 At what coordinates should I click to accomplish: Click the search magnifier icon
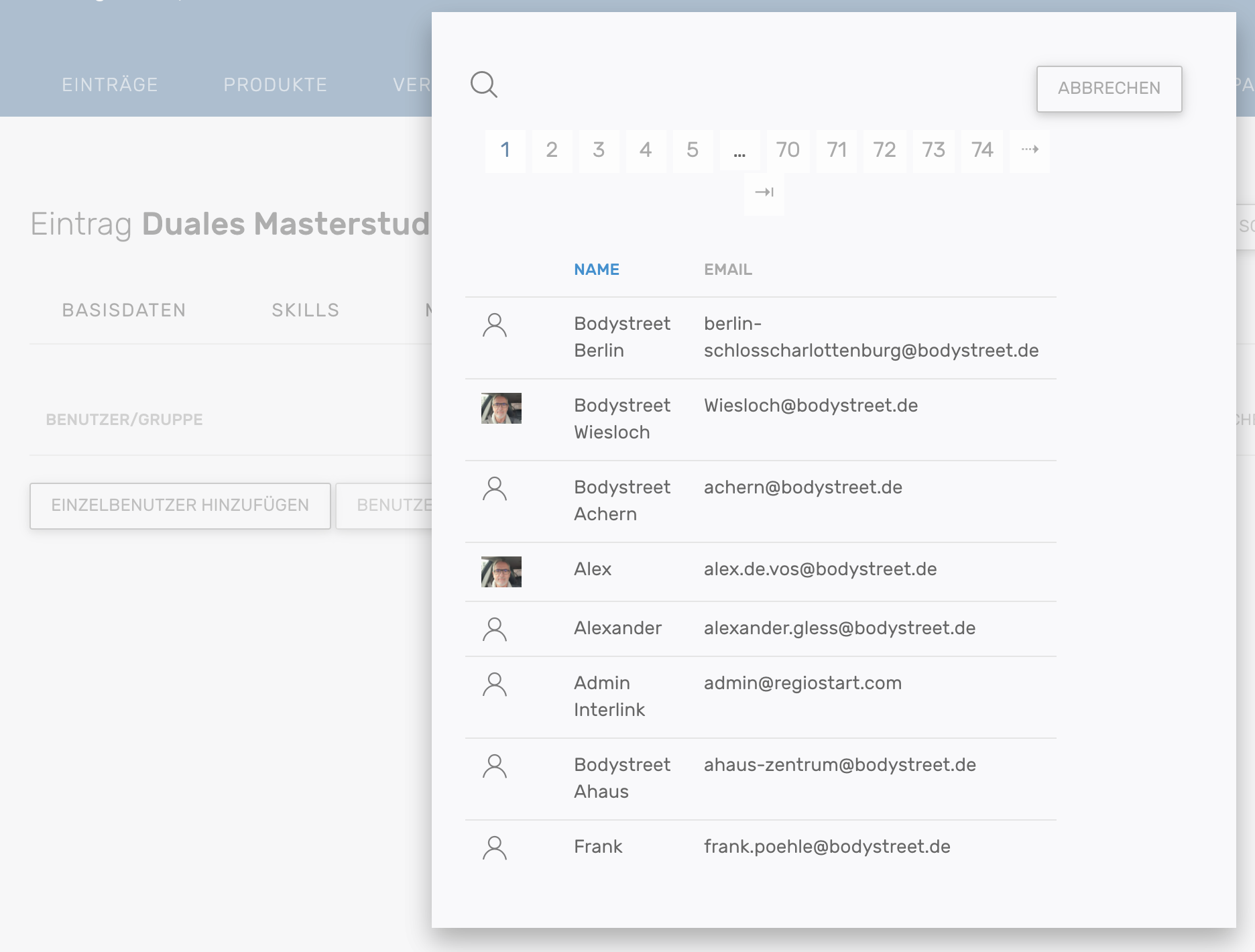click(483, 84)
